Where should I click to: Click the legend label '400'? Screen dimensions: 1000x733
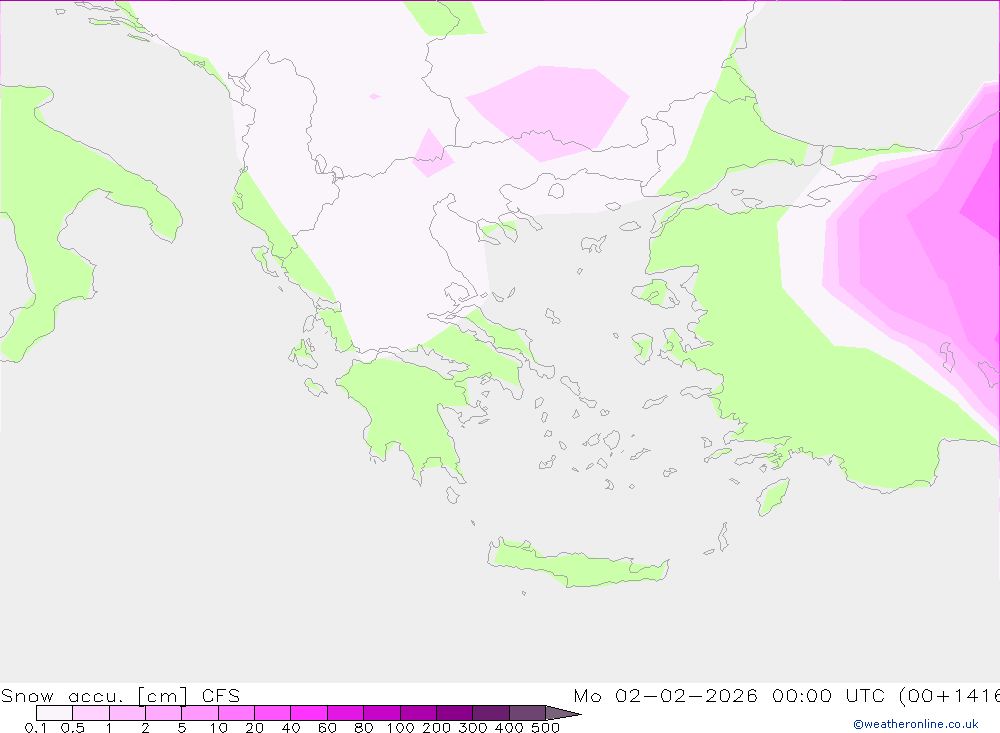(x=509, y=727)
